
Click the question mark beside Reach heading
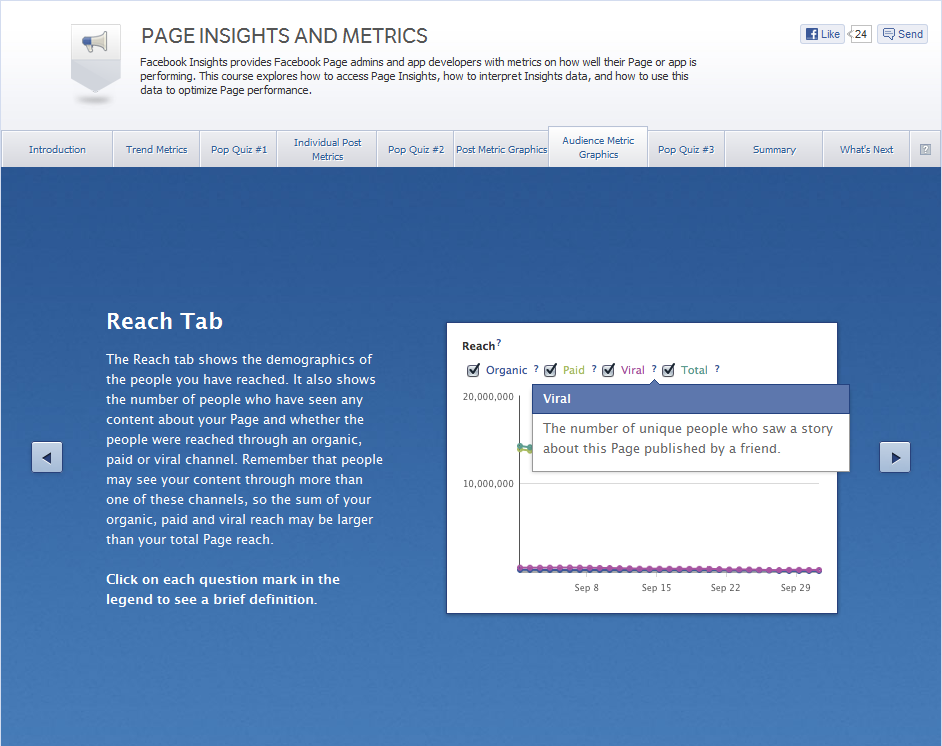(499, 343)
